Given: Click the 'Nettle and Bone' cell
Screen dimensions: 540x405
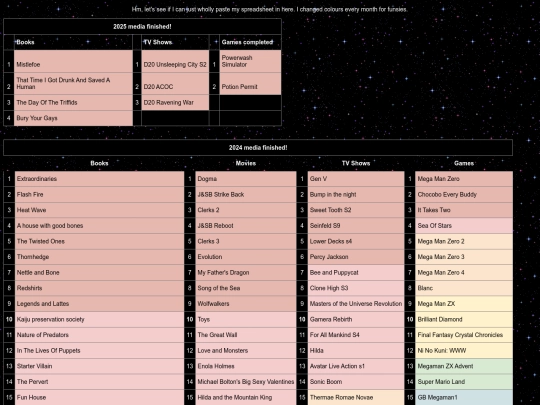Looking at the screenshot, I should click(99, 273).
